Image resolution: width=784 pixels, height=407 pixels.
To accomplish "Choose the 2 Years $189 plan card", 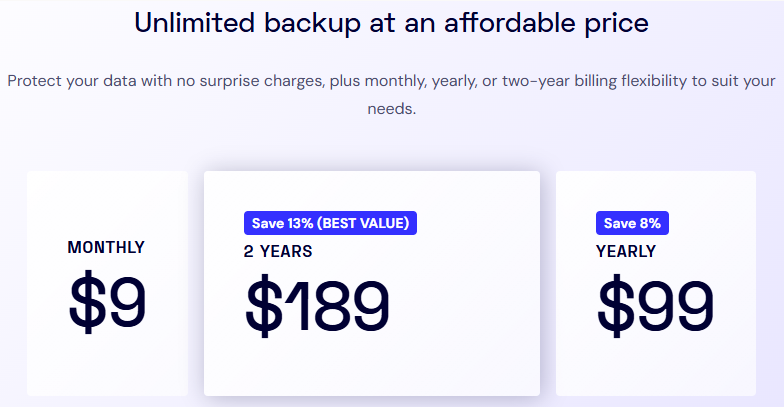I will tap(372, 284).
